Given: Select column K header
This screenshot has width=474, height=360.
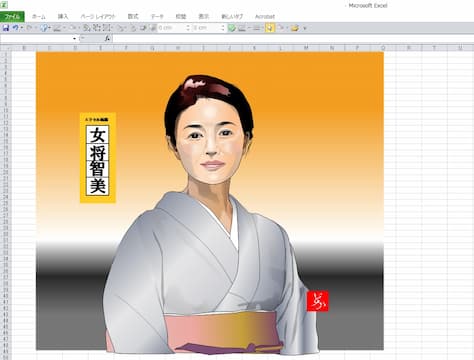Looking at the screenshot, I should tap(255, 48).
